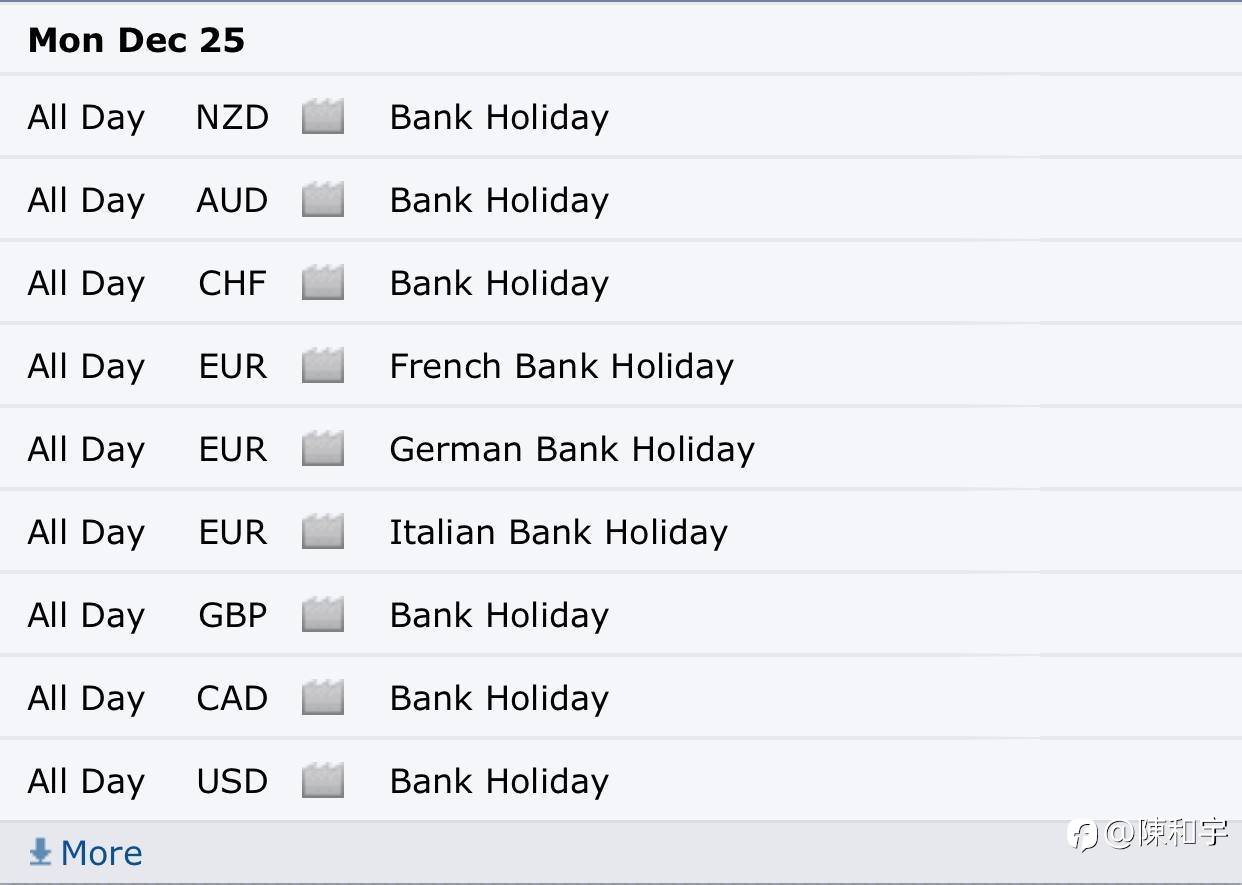Open the GBP Bank Holiday event text
The image size is (1242, 885).
click(x=499, y=615)
